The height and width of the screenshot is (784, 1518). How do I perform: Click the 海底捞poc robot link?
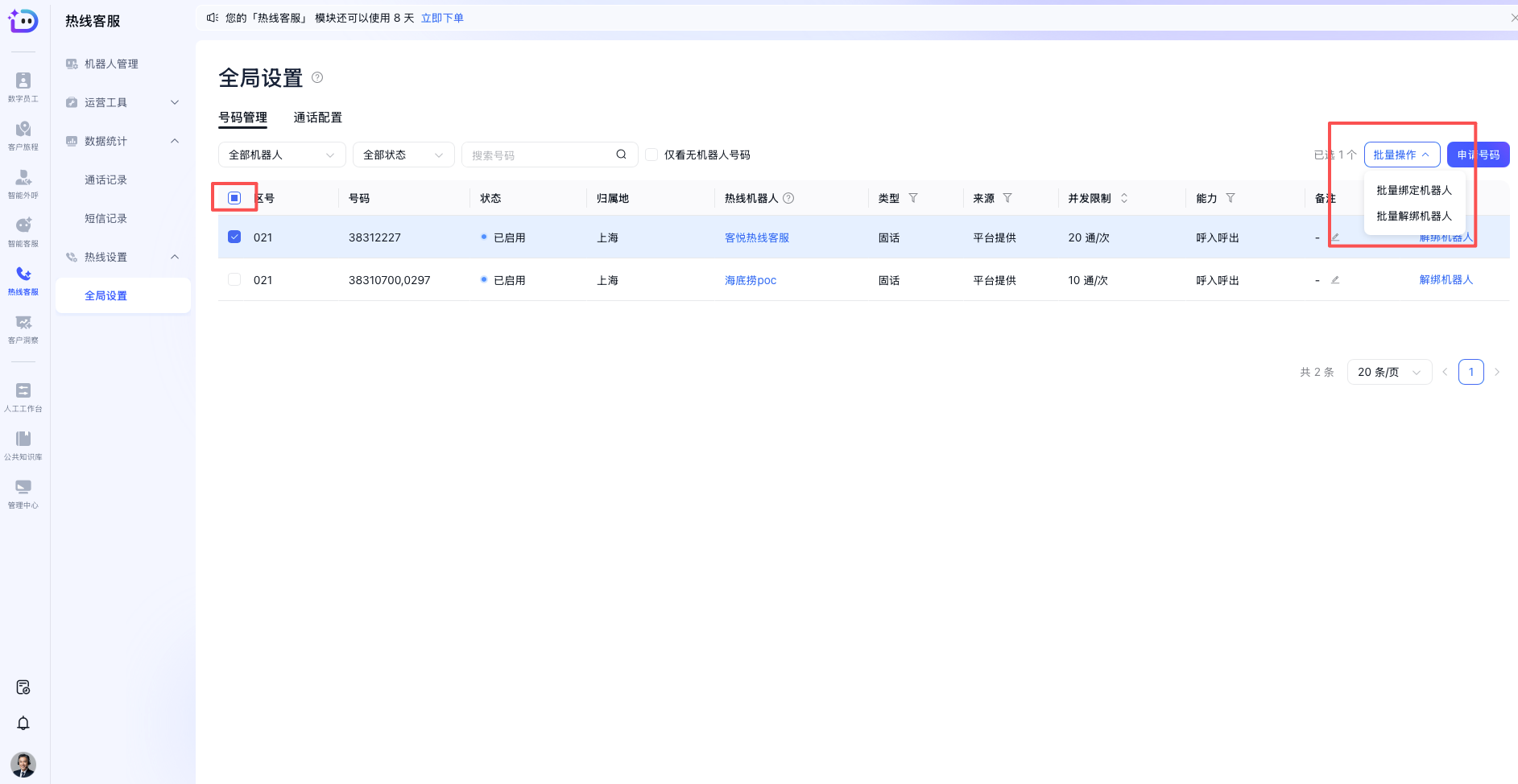tap(750, 280)
